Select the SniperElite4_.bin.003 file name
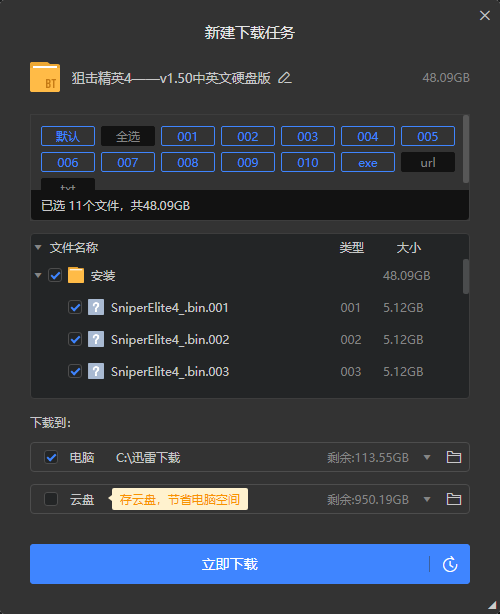 [x=170, y=372]
